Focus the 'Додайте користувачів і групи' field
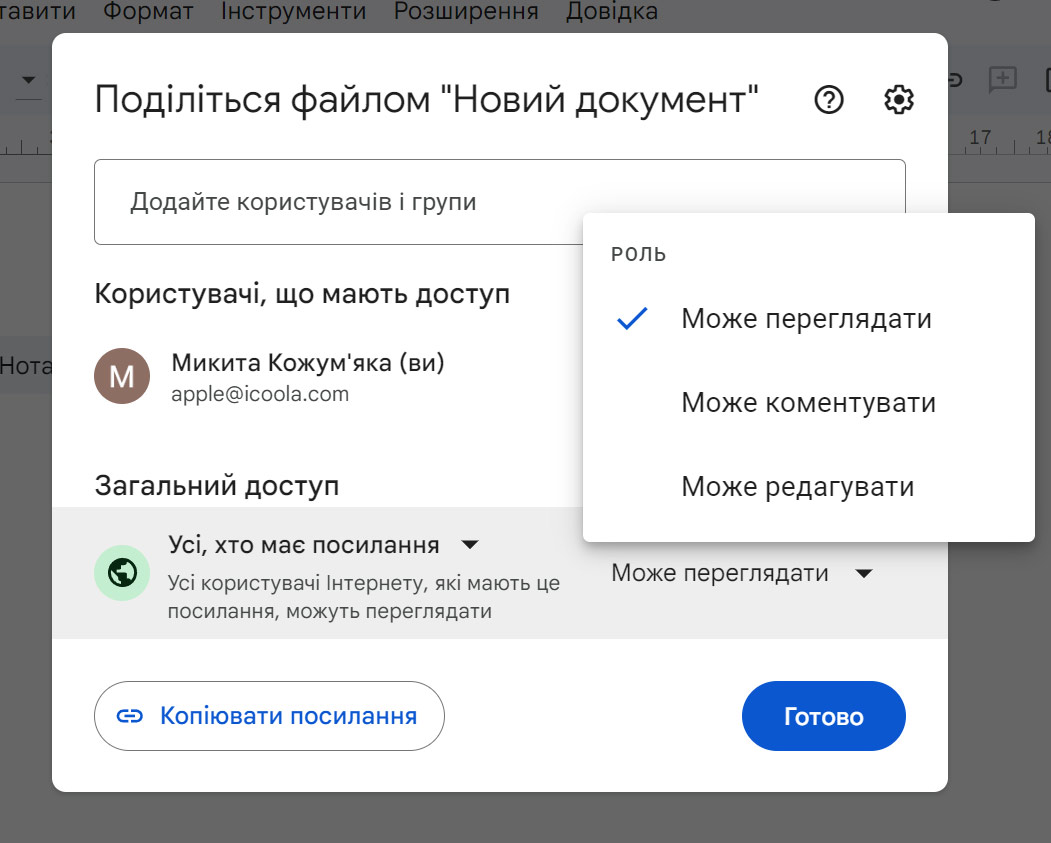Viewport: 1051px width, 843px height. (499, 202)
